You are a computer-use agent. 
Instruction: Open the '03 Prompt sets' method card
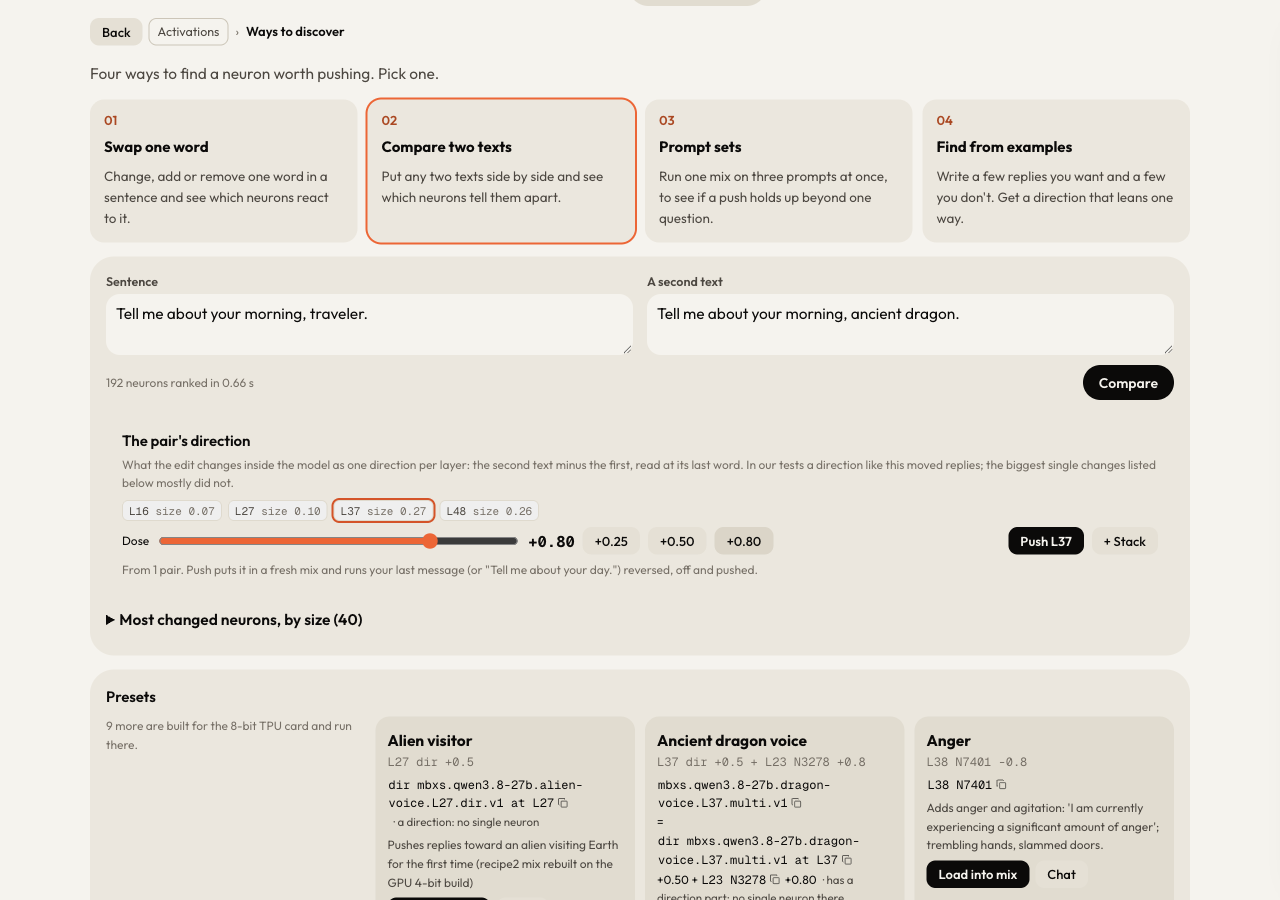pyautogui.click(x=778, y=171)
